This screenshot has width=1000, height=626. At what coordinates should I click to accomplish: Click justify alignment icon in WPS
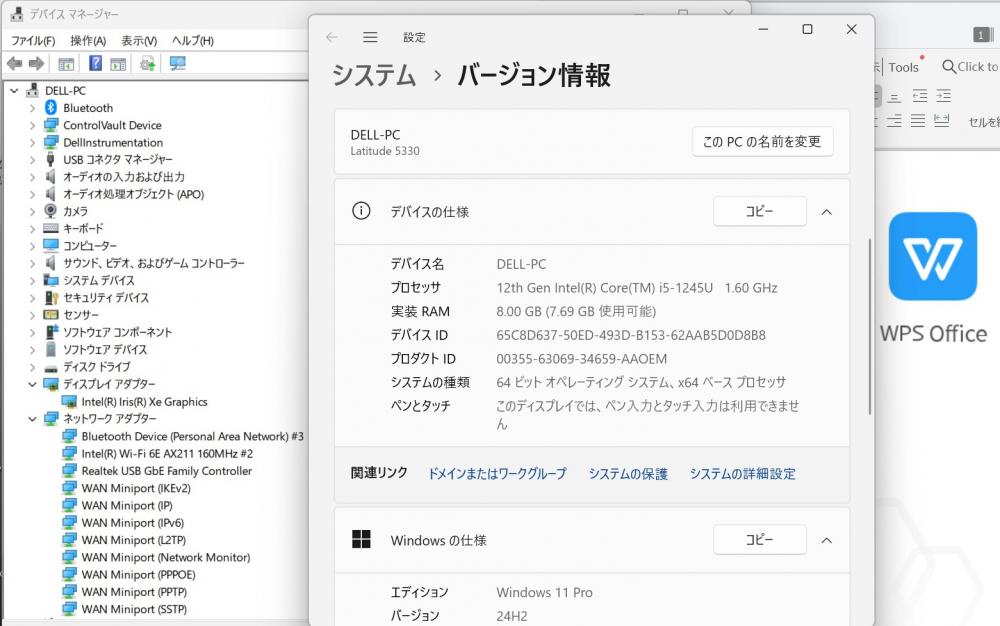tap(918, 120)
